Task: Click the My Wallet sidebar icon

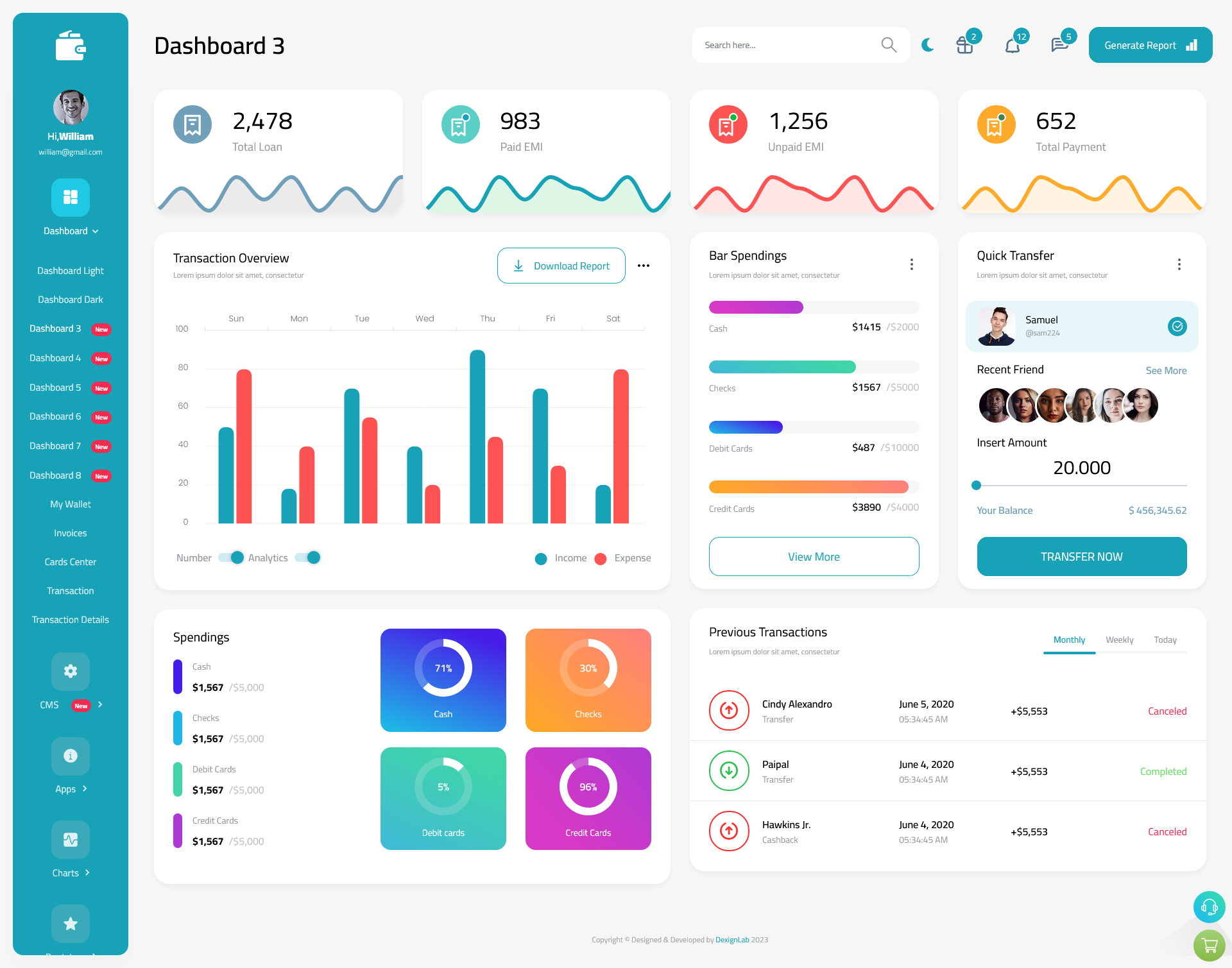Action: (x=70, y=503)
